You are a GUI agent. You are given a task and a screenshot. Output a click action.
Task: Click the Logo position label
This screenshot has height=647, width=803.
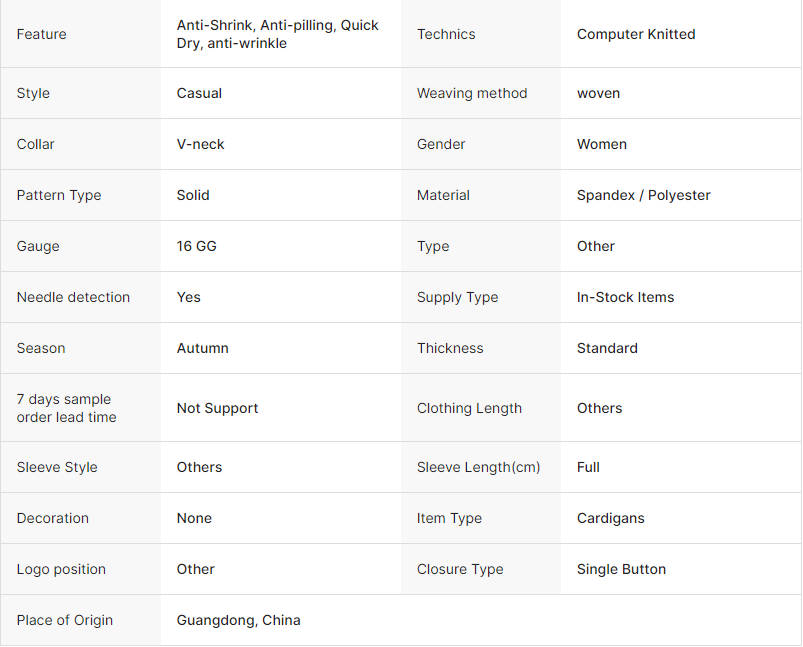[x=61, y=569]
